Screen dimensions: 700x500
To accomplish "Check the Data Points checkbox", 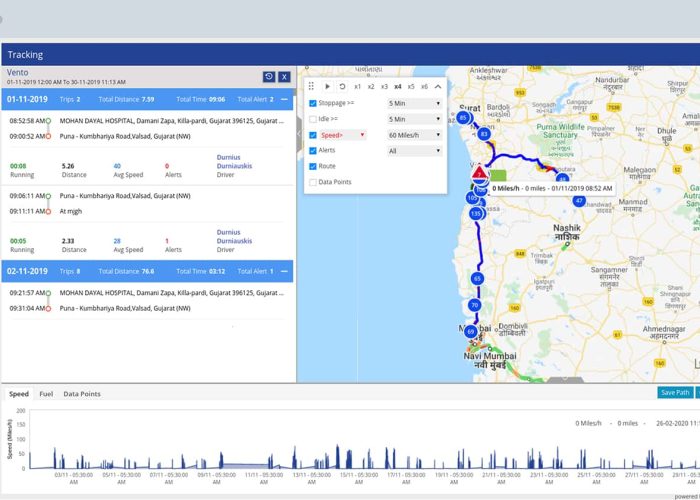I will [313, 182].
